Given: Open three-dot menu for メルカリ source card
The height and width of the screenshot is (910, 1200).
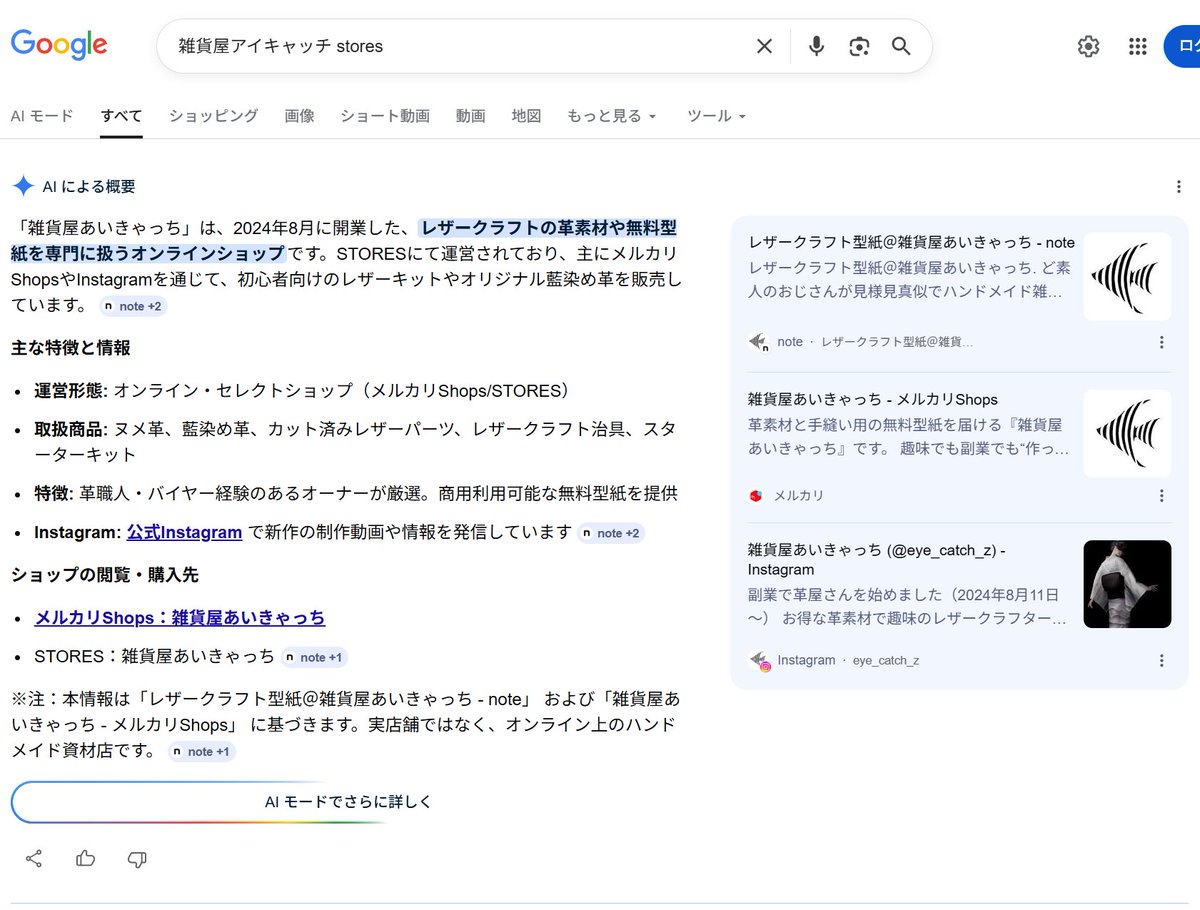Looking at the screenshot, I should [1161, 495].
